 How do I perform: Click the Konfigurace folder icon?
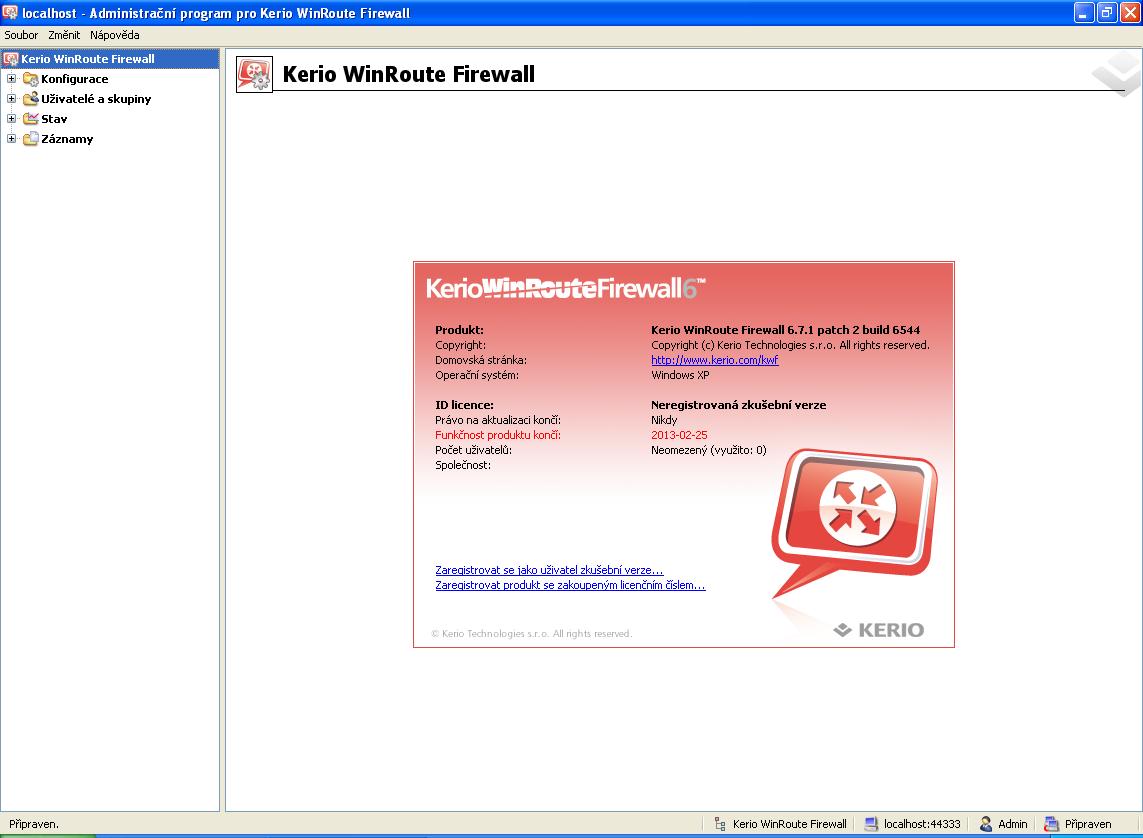(x=31, y=79)
